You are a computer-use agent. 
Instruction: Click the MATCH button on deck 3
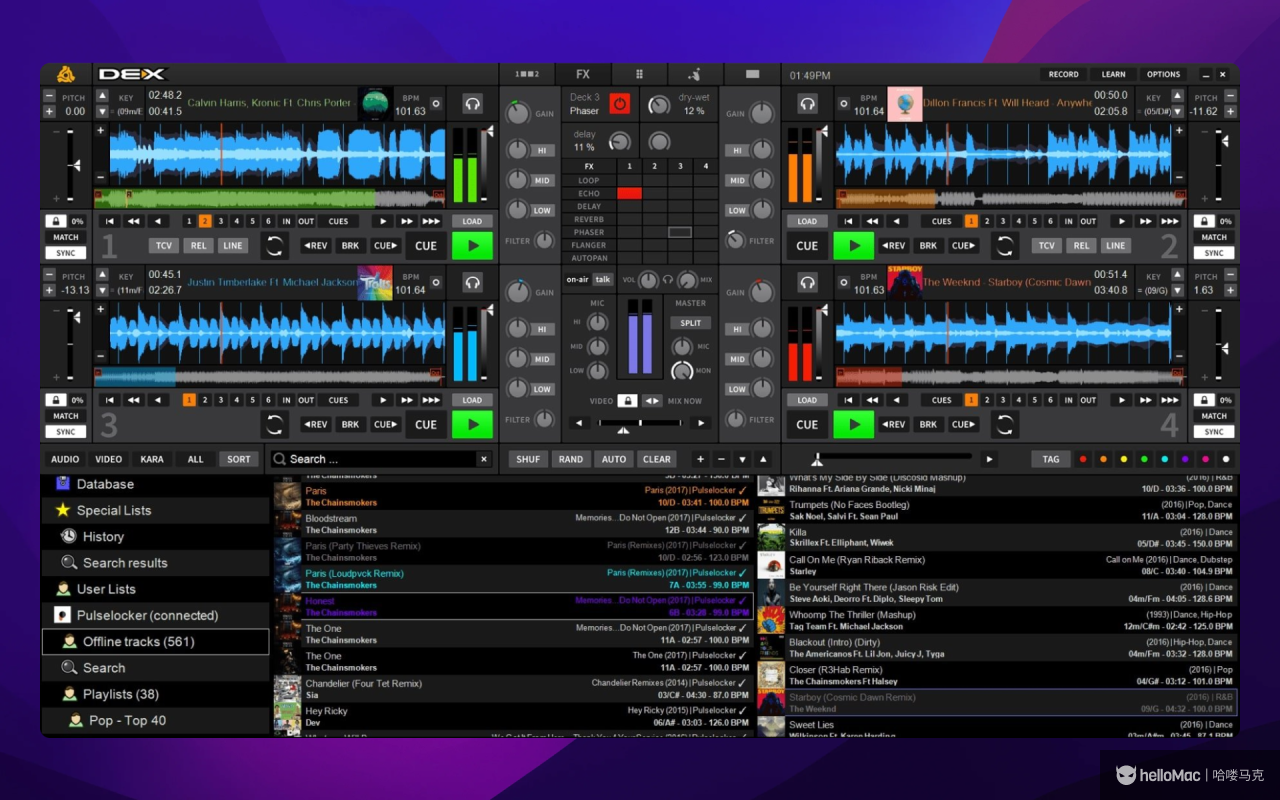66,416
